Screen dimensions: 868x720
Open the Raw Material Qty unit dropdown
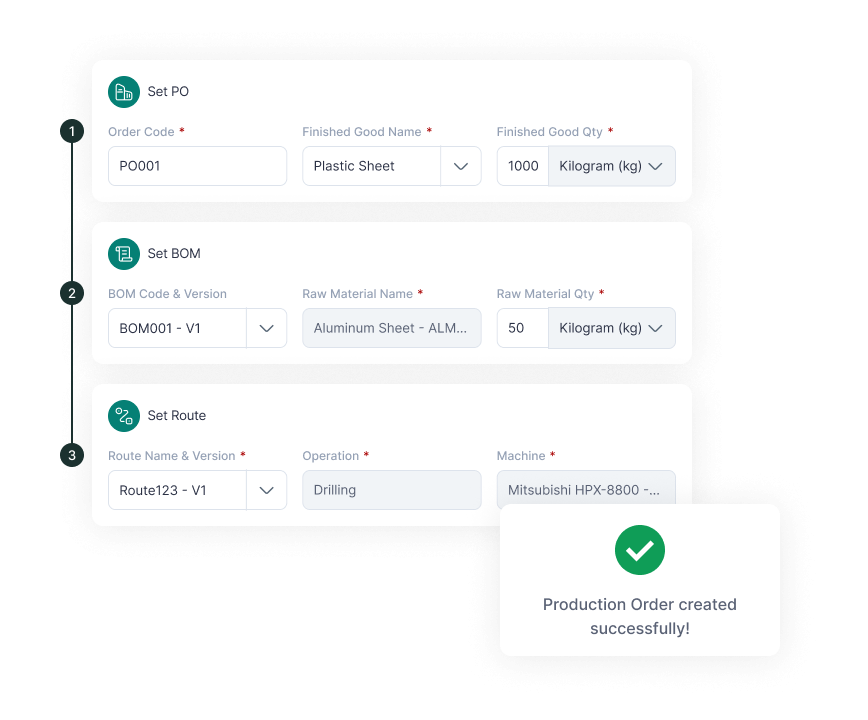(x=612, y=328)
